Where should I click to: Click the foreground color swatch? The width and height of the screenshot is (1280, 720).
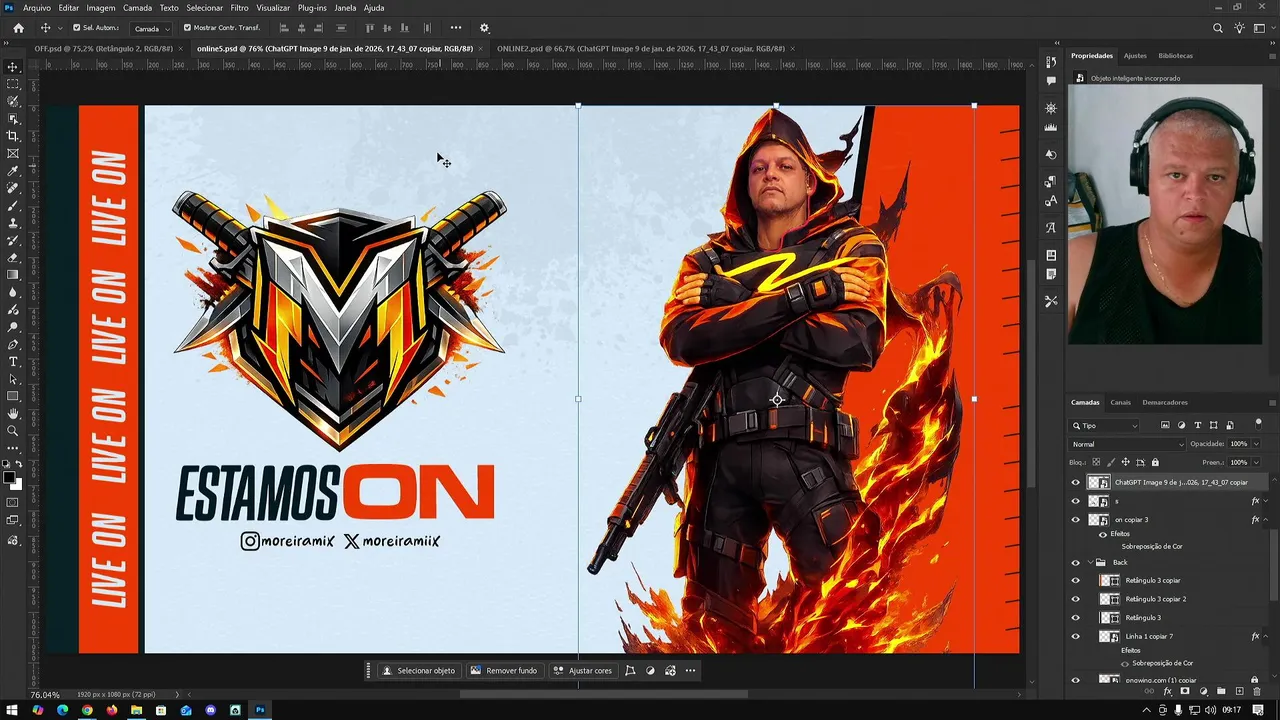tap(9, 479)
